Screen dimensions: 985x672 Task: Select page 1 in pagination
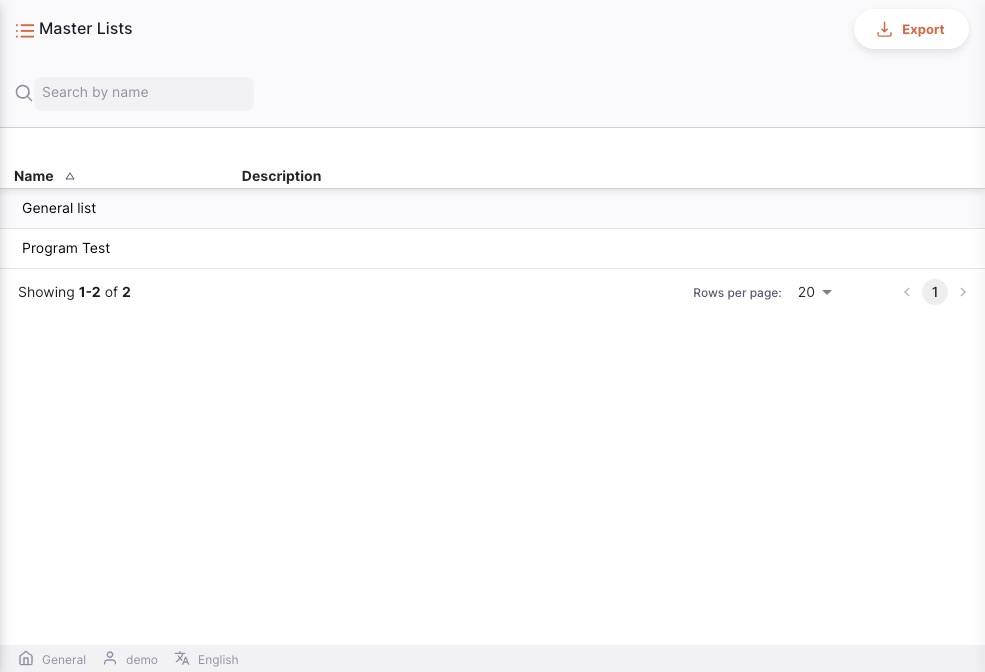tap(935, 292)
